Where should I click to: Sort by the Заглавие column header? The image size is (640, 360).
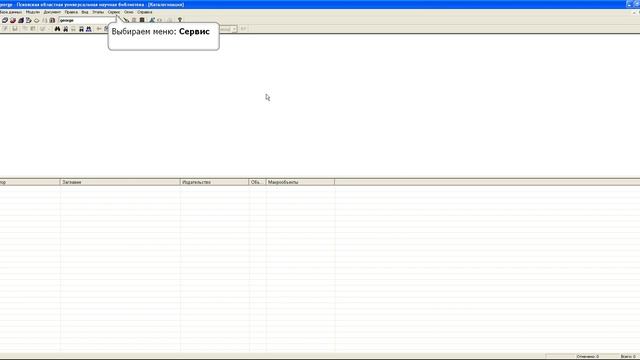pos(120,182)
